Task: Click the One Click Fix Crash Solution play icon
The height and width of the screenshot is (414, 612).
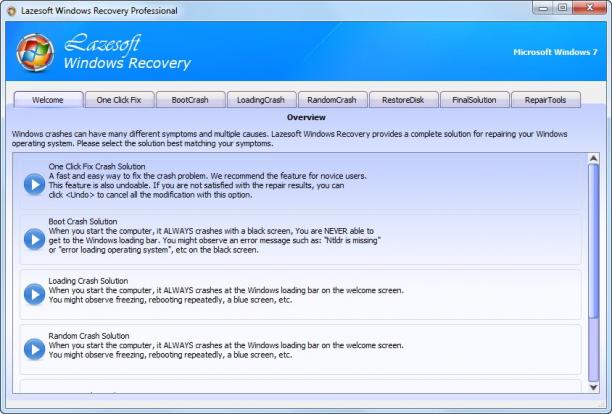Action: [x=34, y=184]
